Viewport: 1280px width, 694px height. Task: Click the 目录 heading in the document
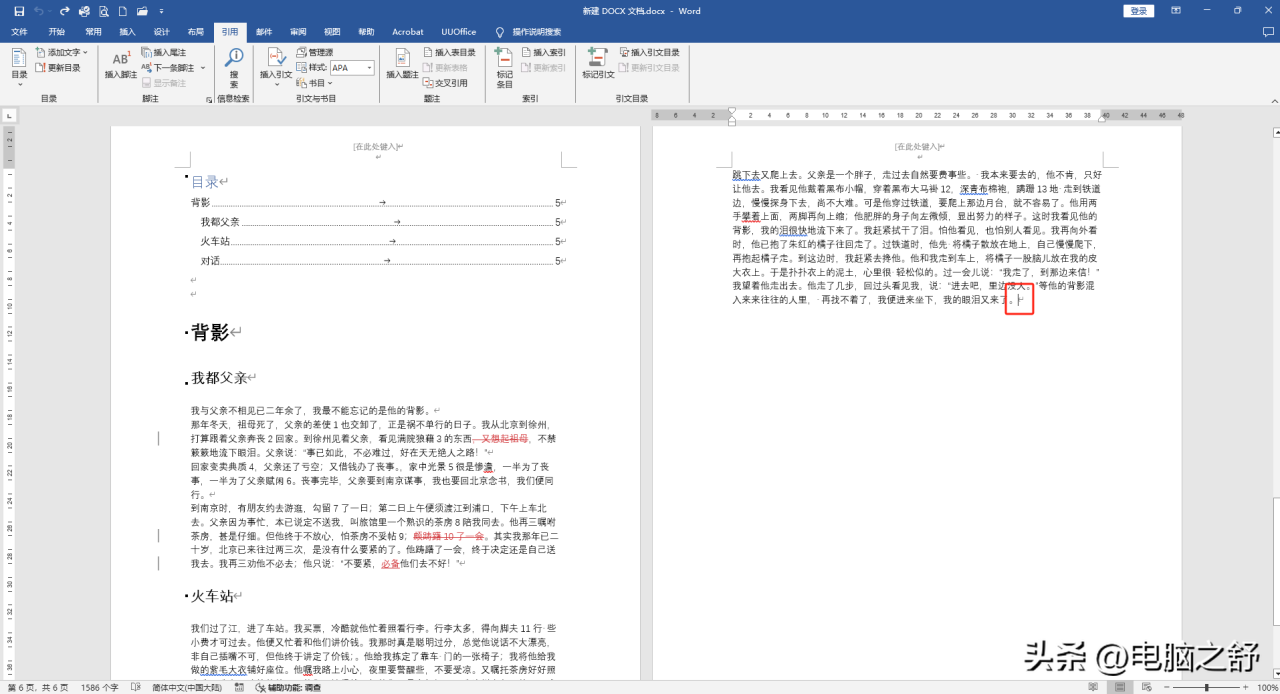coord(205,182)
